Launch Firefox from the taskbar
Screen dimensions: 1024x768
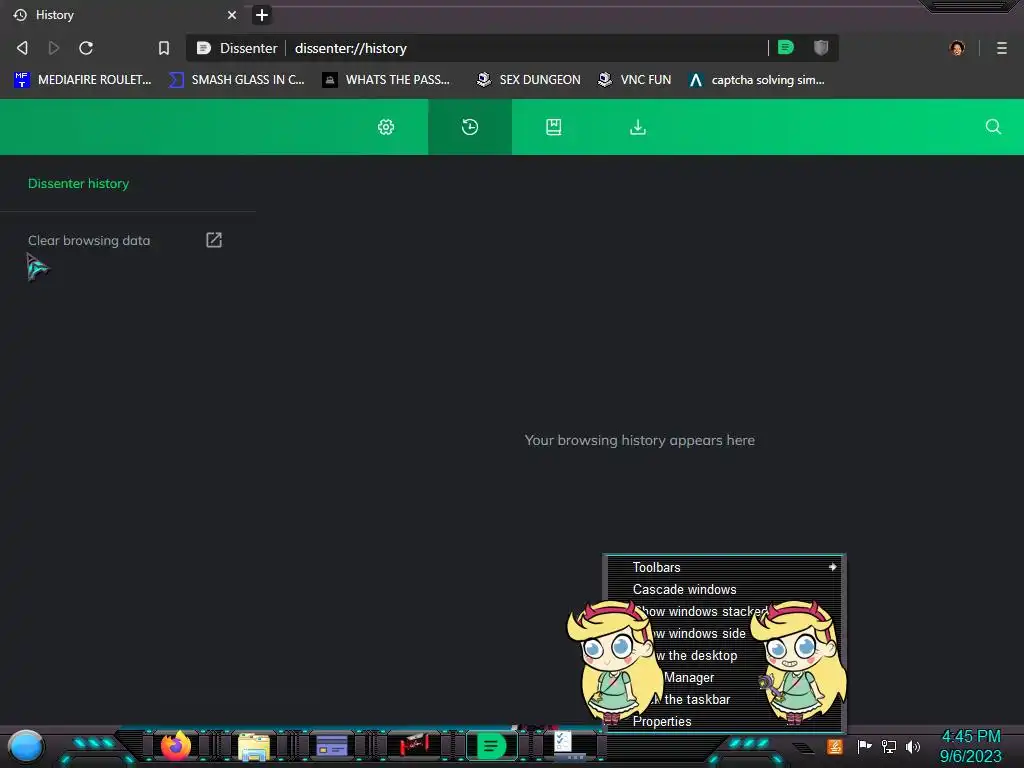[x=176, y=746]
